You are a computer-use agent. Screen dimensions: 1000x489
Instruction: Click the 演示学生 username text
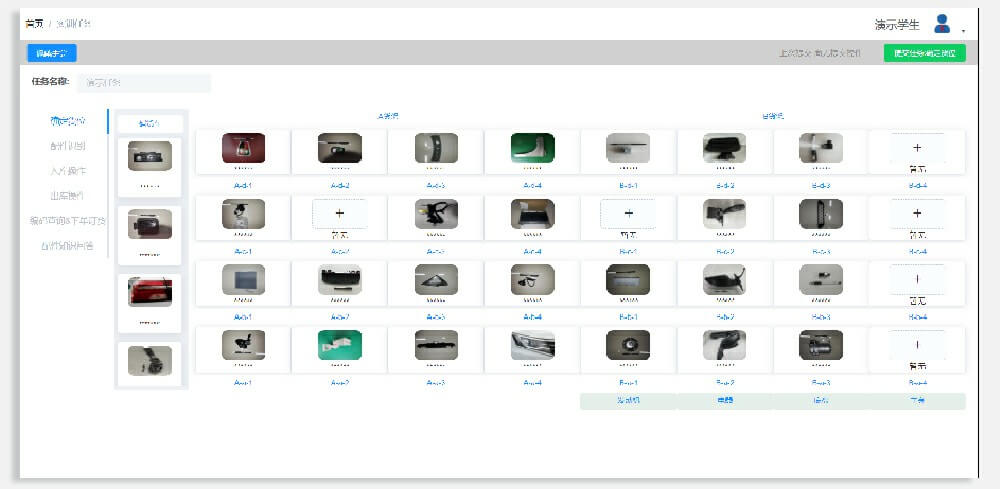896,24
